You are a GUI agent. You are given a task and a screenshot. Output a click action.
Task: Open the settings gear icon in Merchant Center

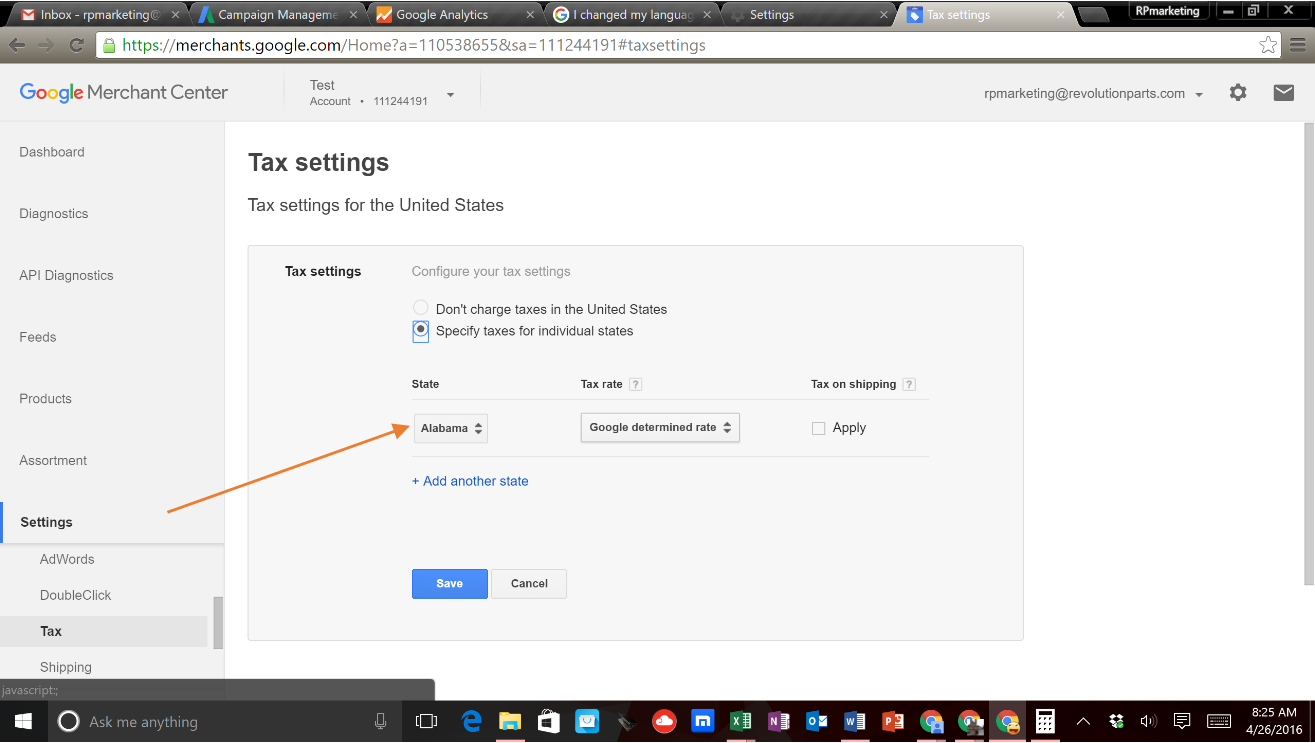tap(1238, 93)
